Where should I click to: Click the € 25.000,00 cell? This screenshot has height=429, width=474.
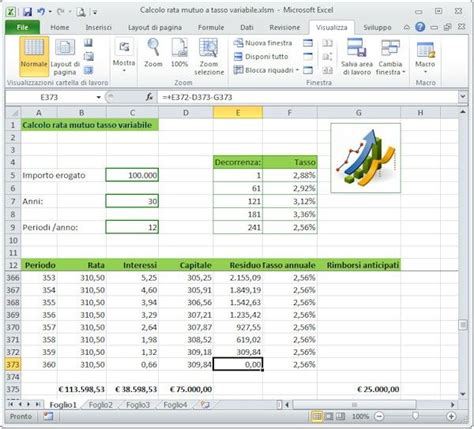(359, 389)
